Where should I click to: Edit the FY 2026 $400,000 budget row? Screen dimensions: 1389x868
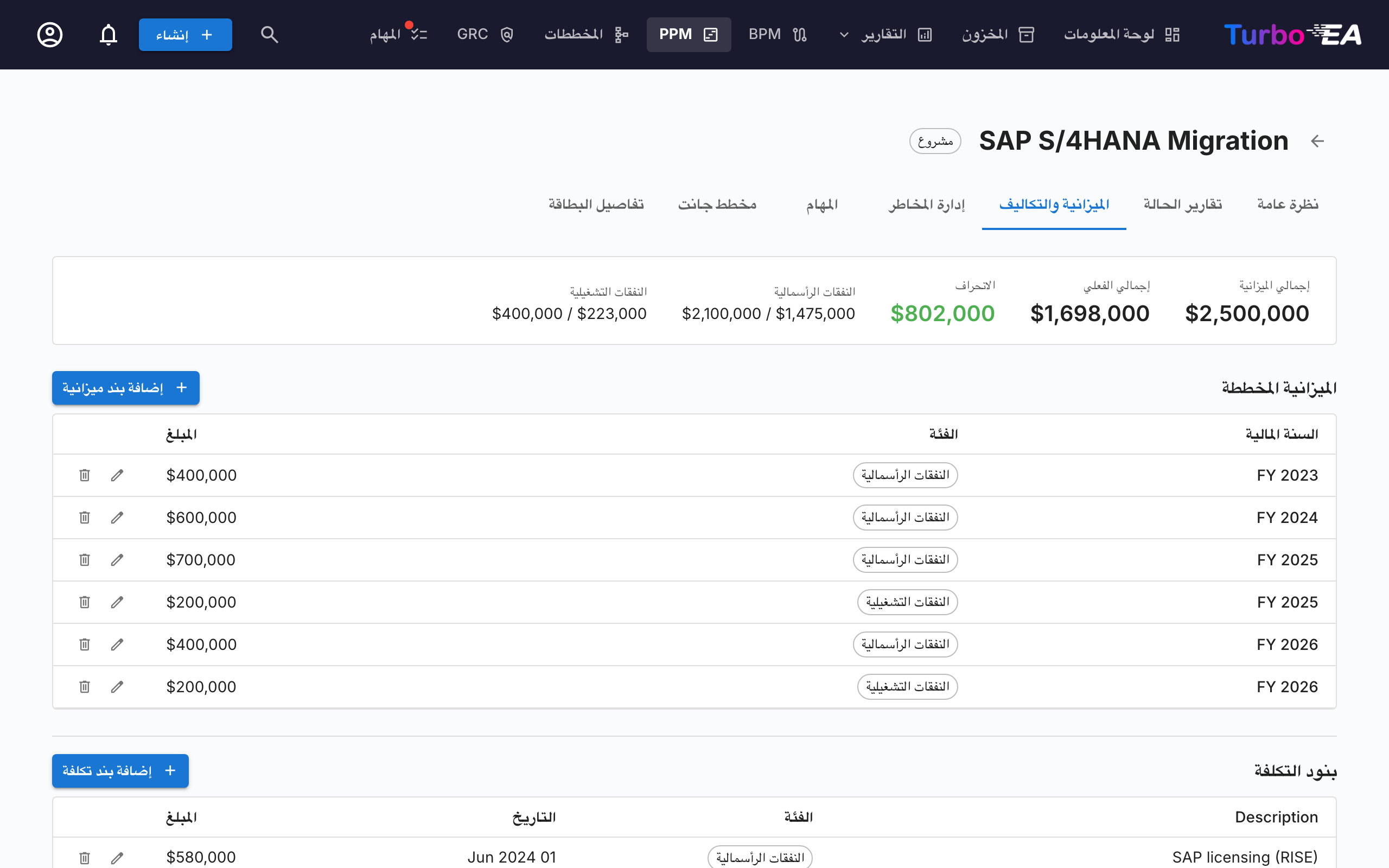coord(117,644)
